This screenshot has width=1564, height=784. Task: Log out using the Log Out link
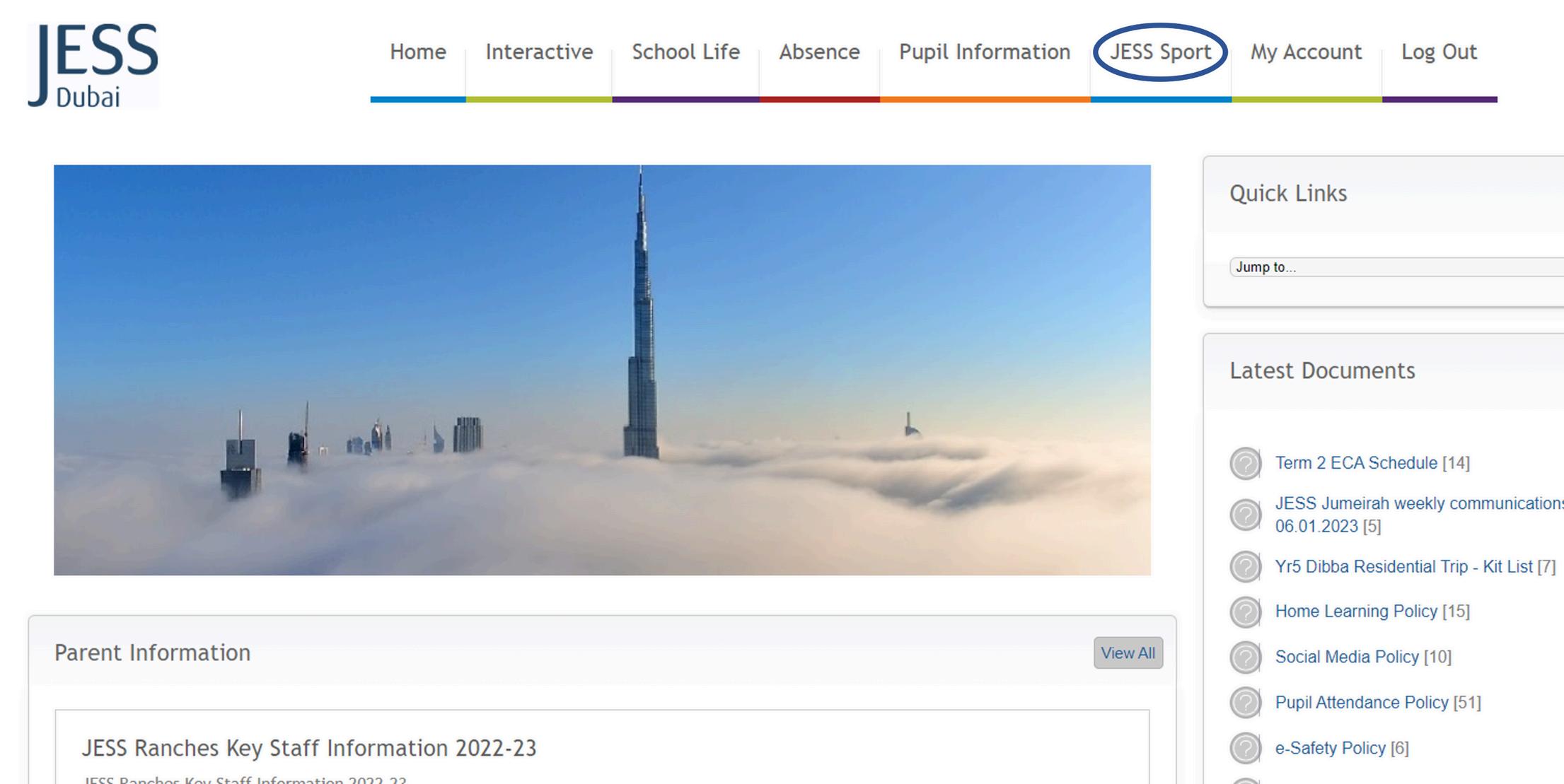[x=1439, y=52]
